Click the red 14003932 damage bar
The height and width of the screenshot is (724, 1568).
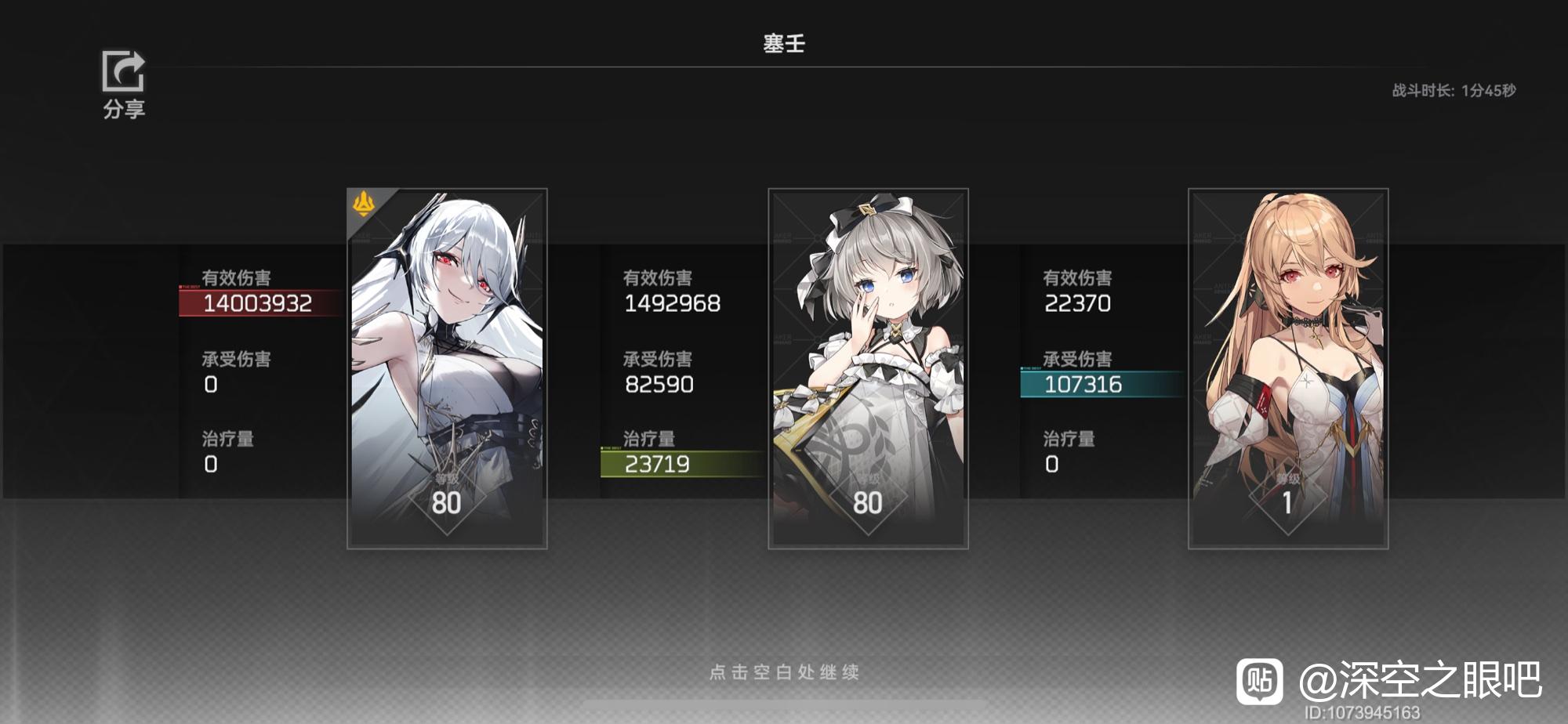click(260, 302)
